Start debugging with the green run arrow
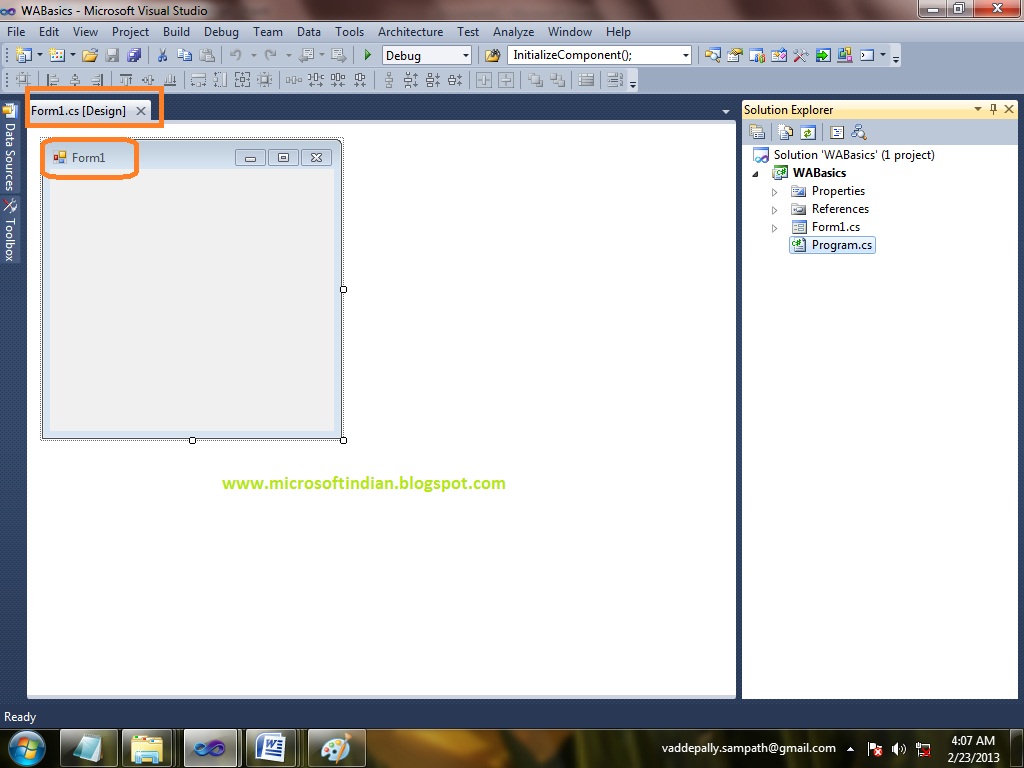The height and width of the screenshot is (768, 1024). pos(367,55)
